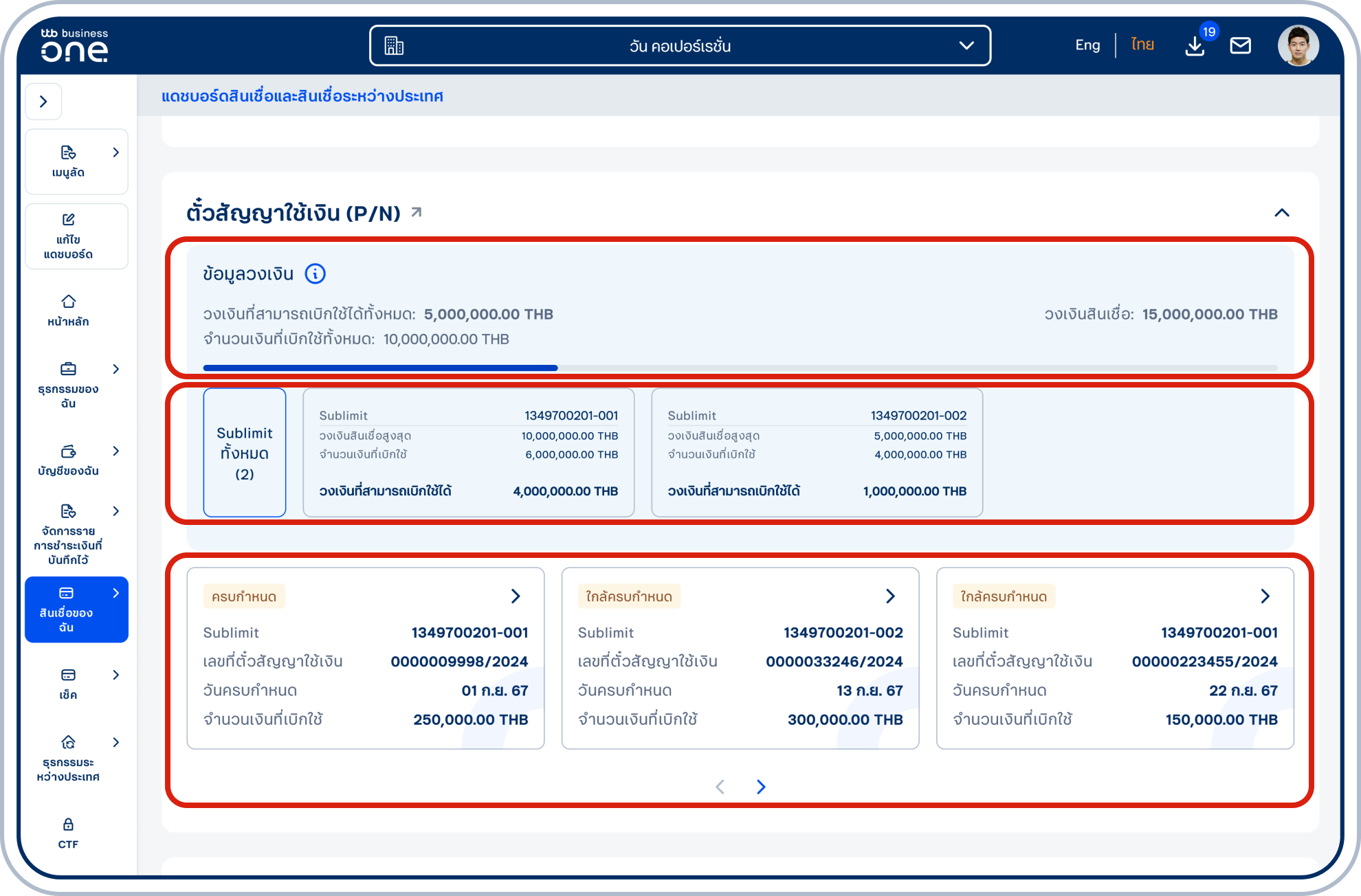Open the mail inbox icon
The image size is (1361, 896).
click(1240, 46)
